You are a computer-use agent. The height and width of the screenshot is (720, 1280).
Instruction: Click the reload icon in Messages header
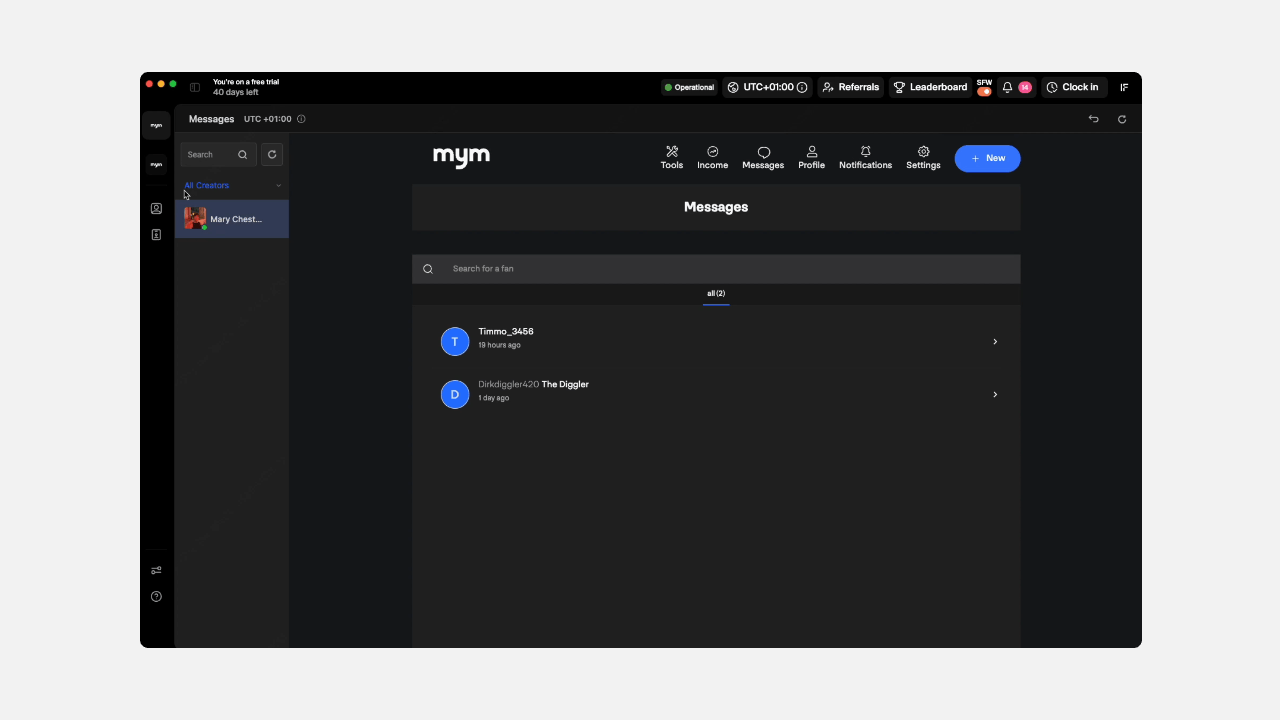(1122, 119)
